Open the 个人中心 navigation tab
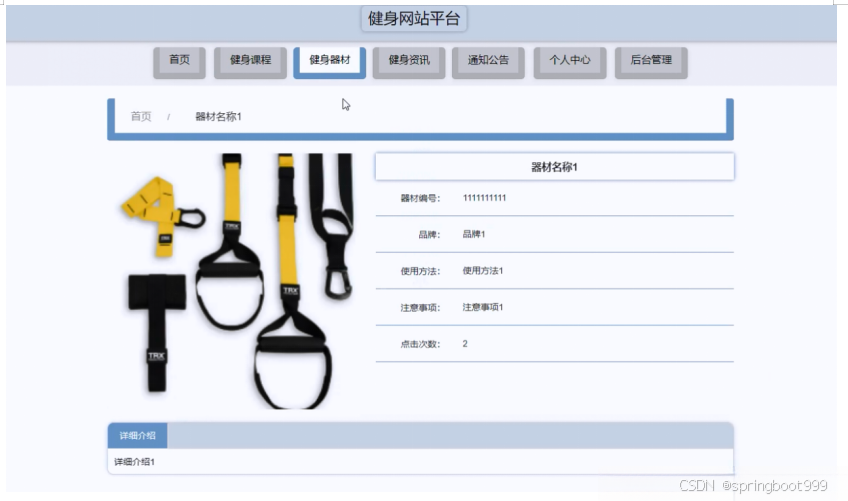848x501 pixels. point(570,62)
